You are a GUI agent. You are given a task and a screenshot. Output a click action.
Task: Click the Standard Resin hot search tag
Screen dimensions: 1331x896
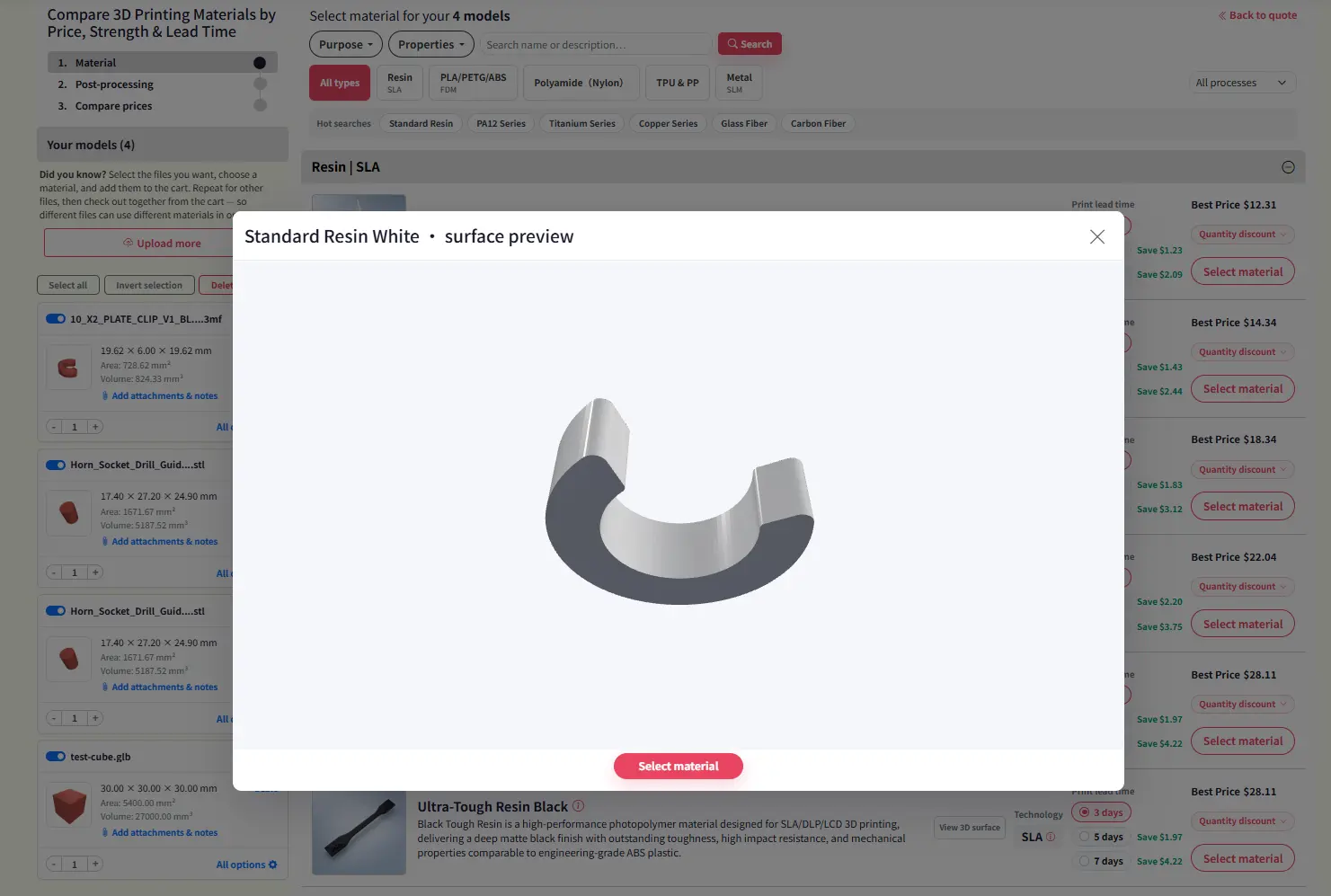click(421, 124)
